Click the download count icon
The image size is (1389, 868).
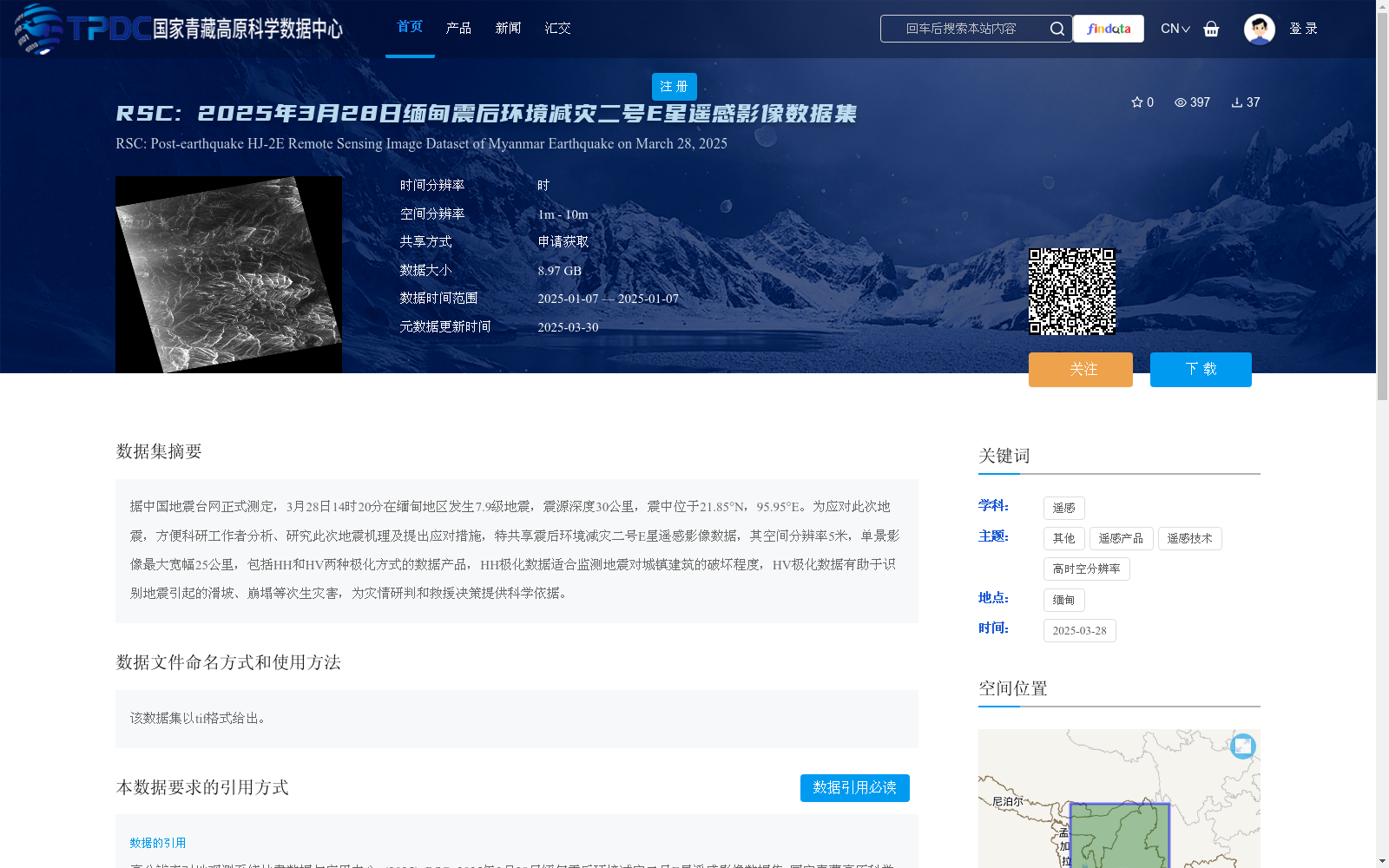(1237, 102)
